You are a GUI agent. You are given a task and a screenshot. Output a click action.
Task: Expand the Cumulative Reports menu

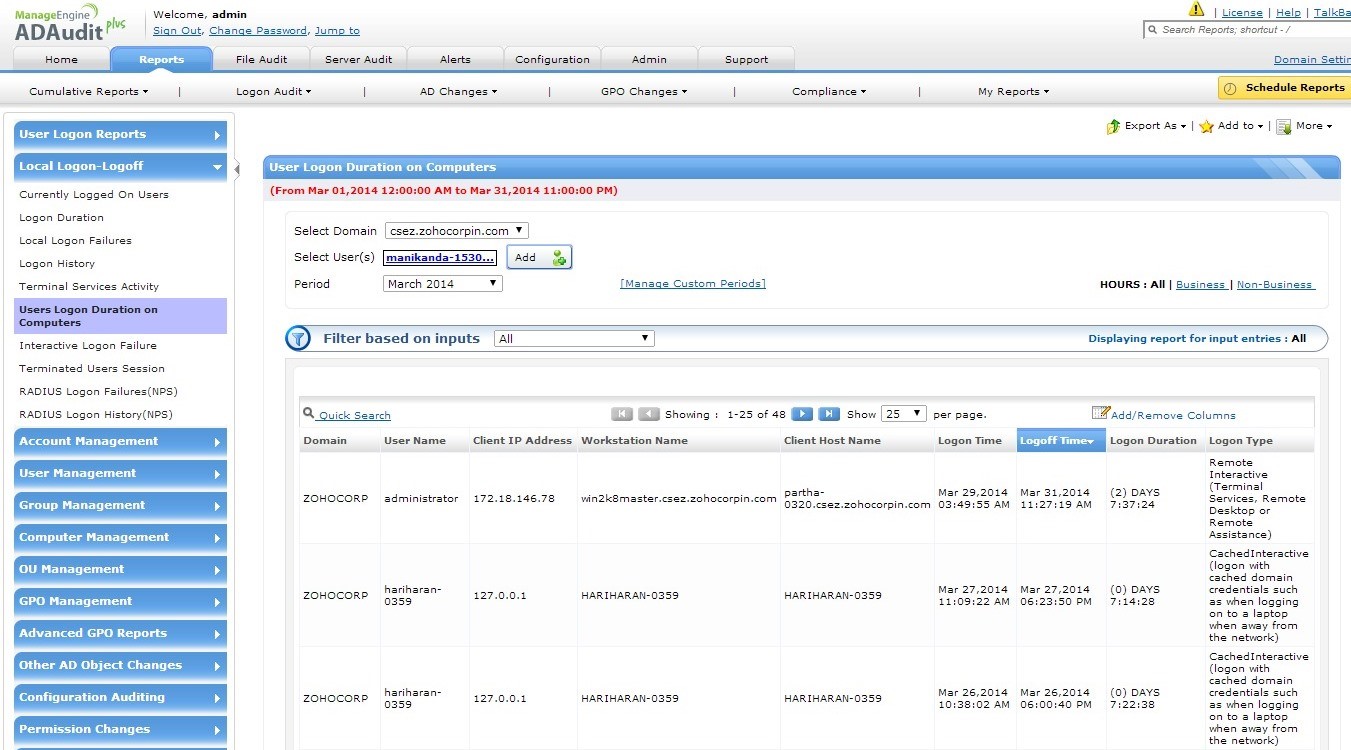pos(88,91)
